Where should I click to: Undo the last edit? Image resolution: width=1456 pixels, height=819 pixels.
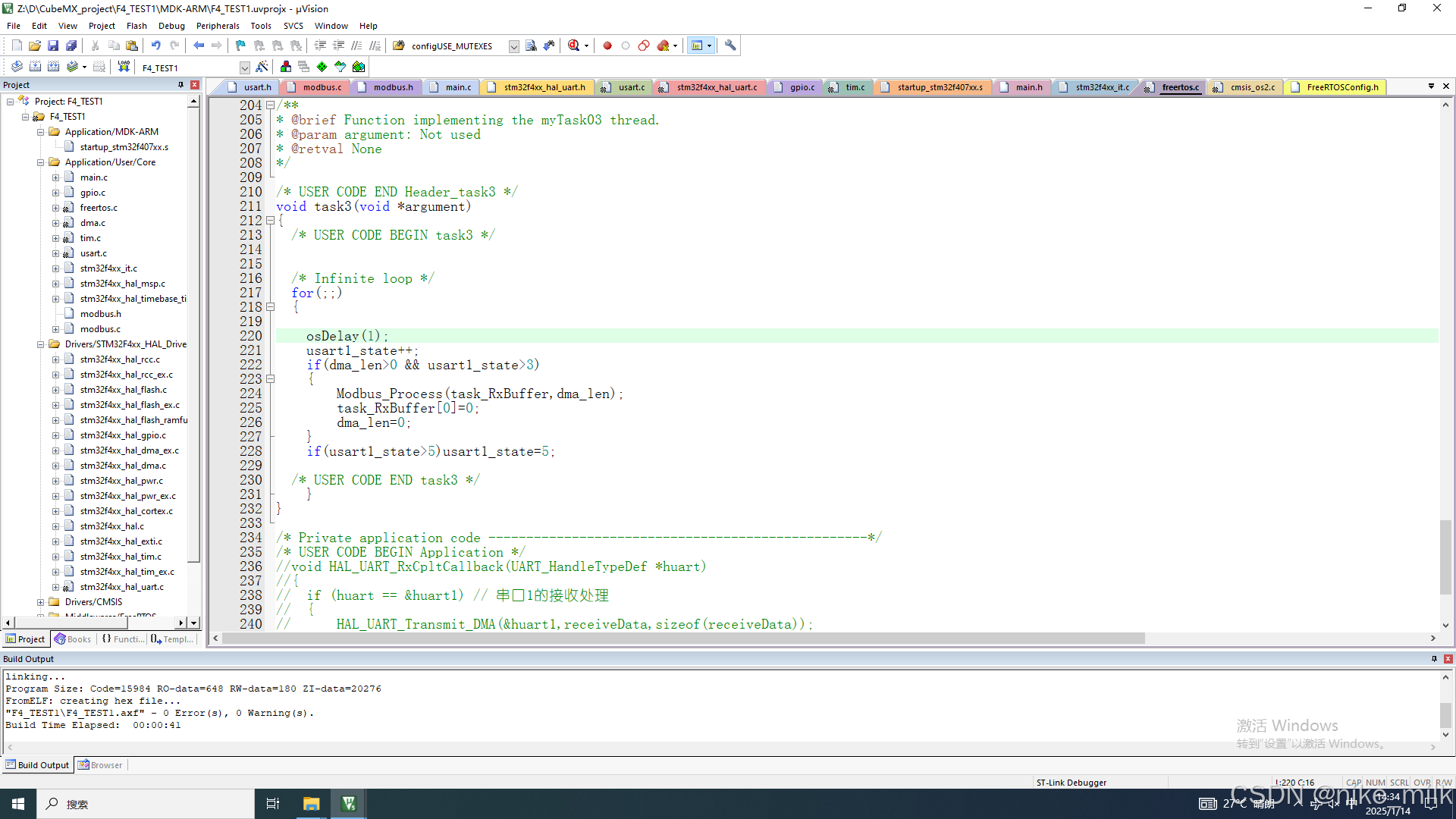tap(155, 45)
